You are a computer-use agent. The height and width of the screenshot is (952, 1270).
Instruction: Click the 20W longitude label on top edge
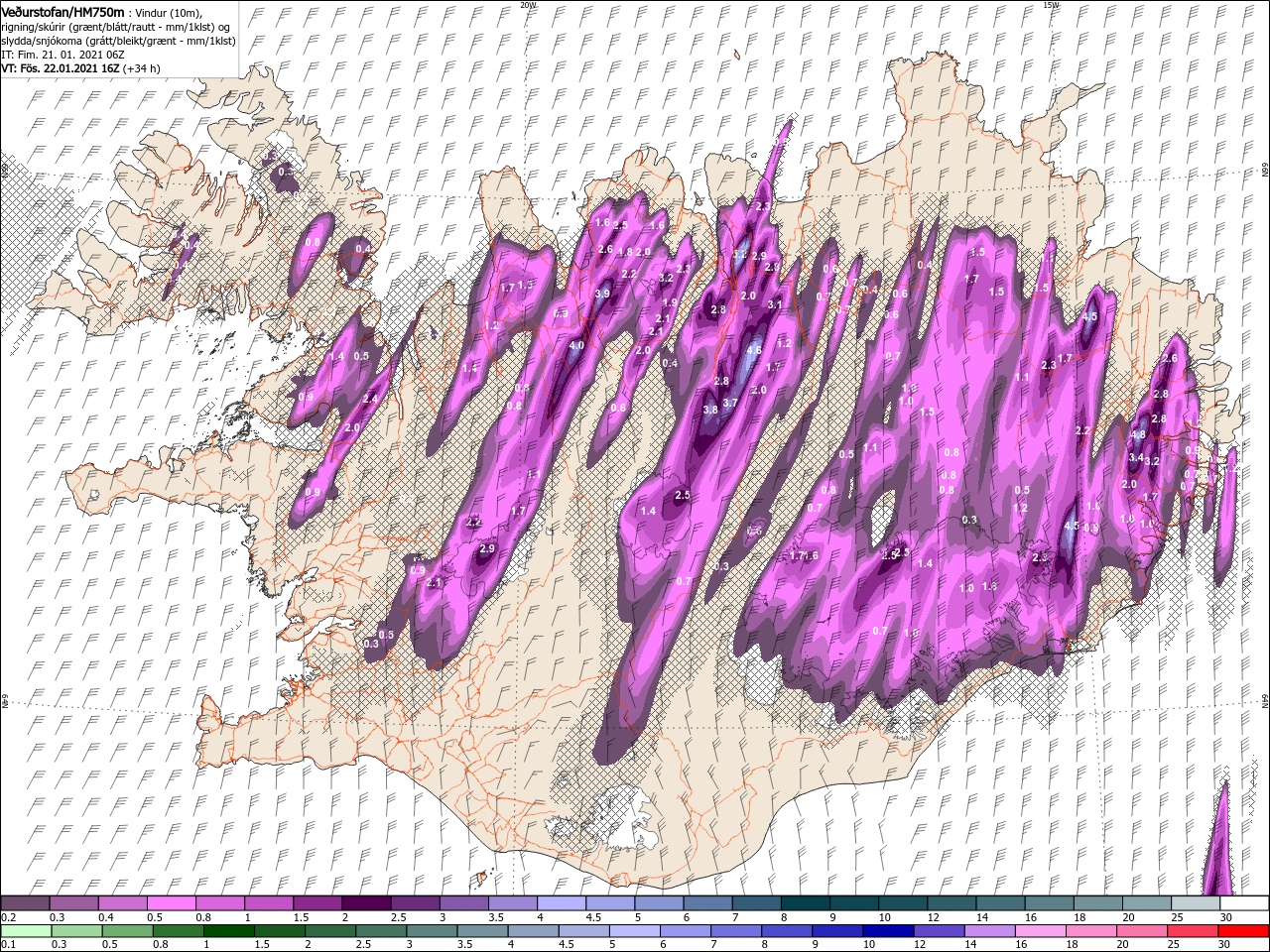[528, 5]
